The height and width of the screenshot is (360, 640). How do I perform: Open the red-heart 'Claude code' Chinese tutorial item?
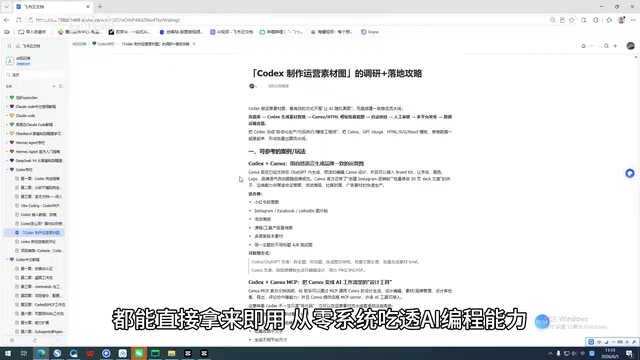tap(36, 107)
